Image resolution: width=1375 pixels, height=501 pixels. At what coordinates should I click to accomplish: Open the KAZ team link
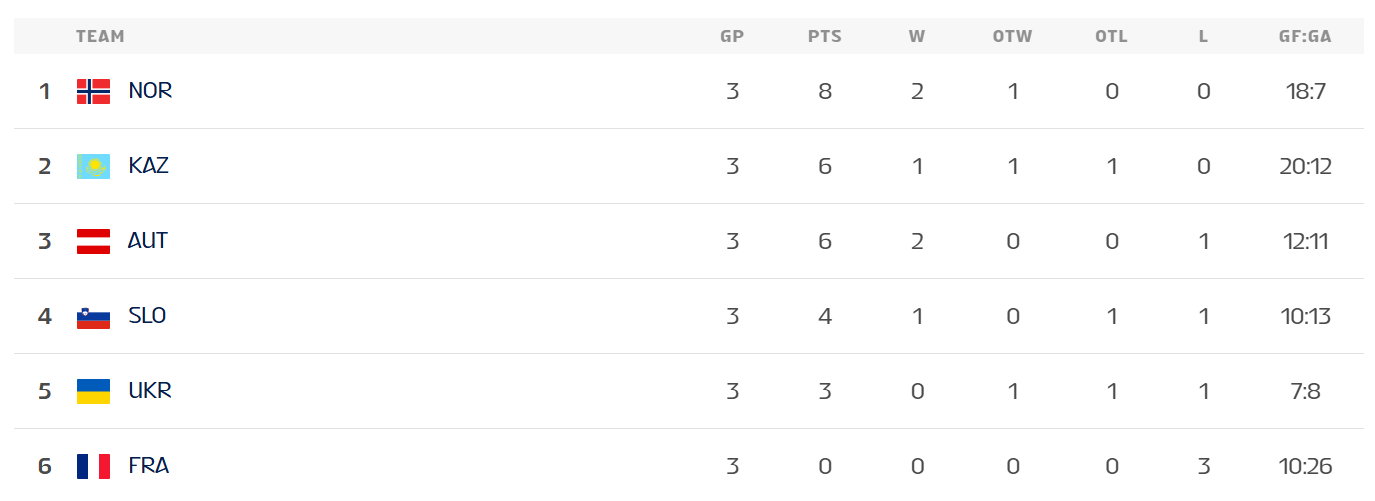pyautogui.click(x=148, y=166)
